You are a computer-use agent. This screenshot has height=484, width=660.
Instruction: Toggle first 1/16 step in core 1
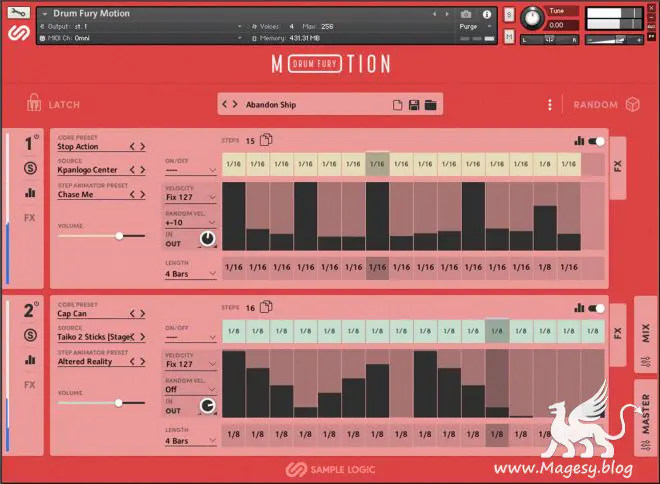[234, 164]
